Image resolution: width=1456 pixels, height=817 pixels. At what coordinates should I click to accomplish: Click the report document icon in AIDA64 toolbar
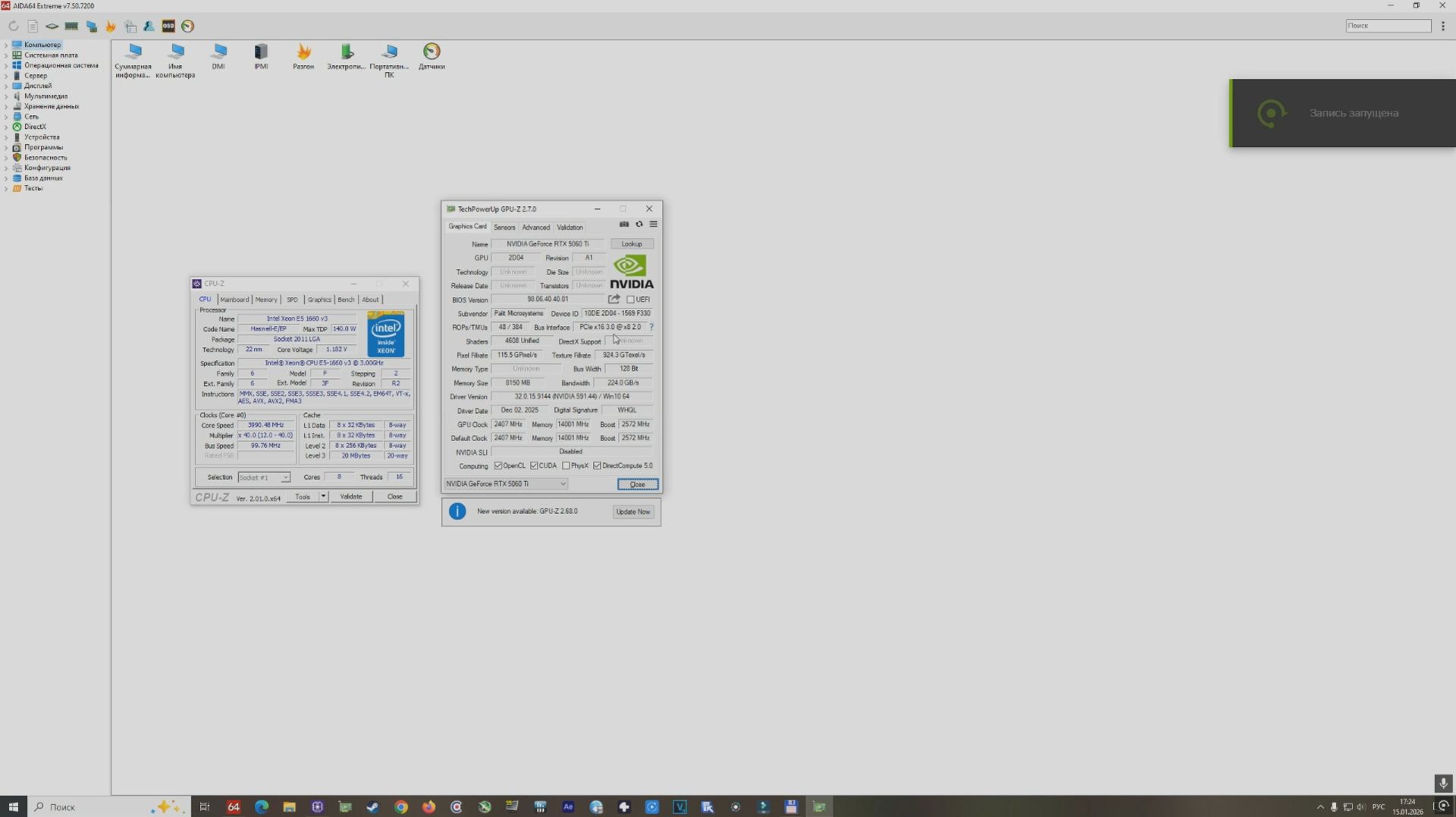coord(33,26)
